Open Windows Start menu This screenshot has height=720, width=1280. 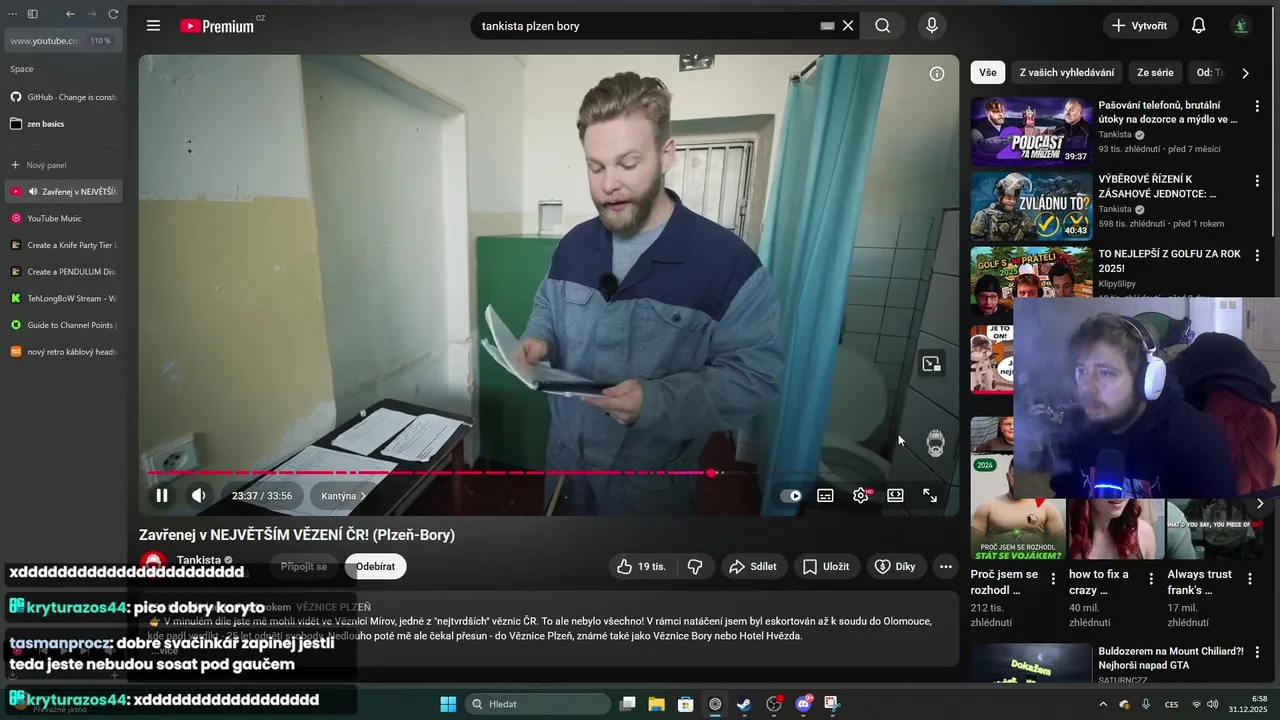447,704
